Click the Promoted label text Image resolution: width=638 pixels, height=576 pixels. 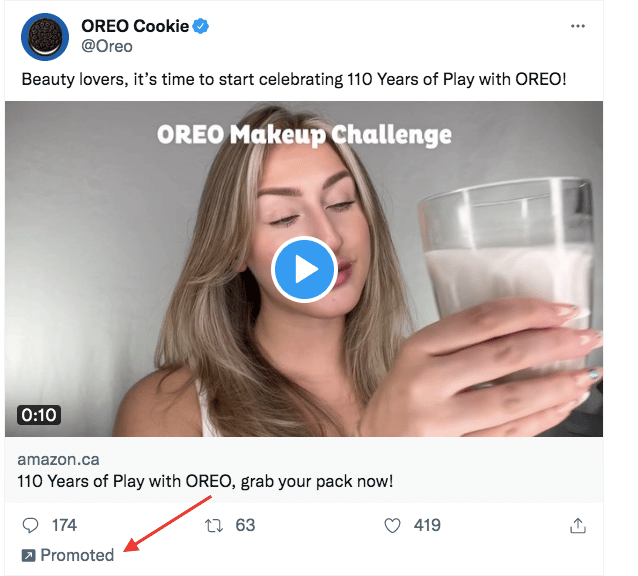(x=77, y=555)
